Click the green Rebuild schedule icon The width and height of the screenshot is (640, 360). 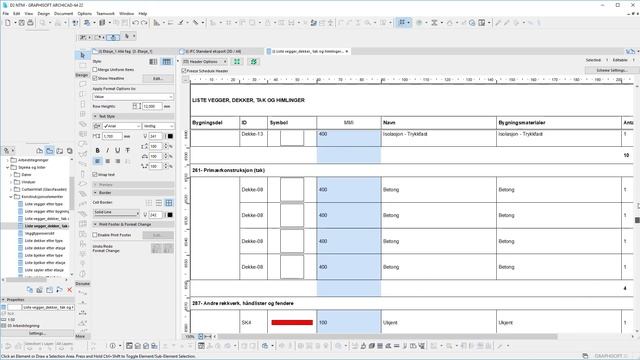(x=253, y=62)
